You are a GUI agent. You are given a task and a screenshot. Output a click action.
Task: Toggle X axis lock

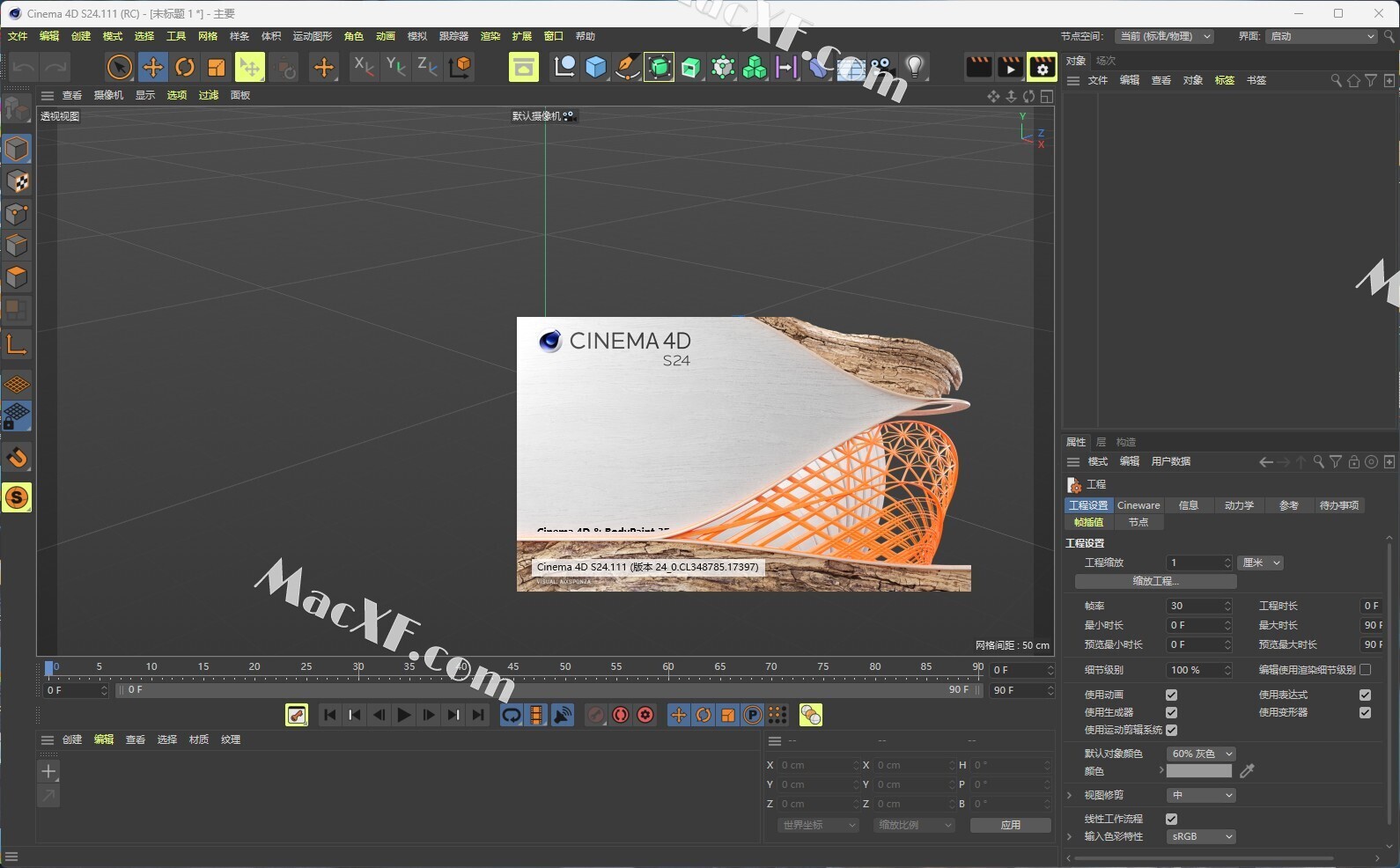364,67
